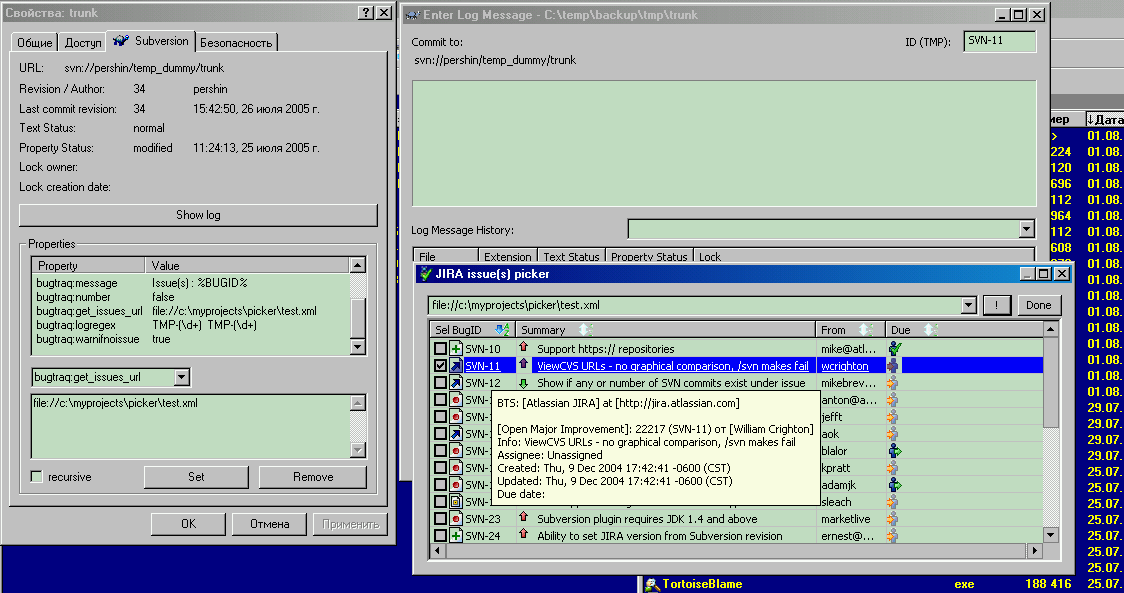Check the selection box in the sleach row
This screenshot has height=593, width=1124.
[440, 502]
